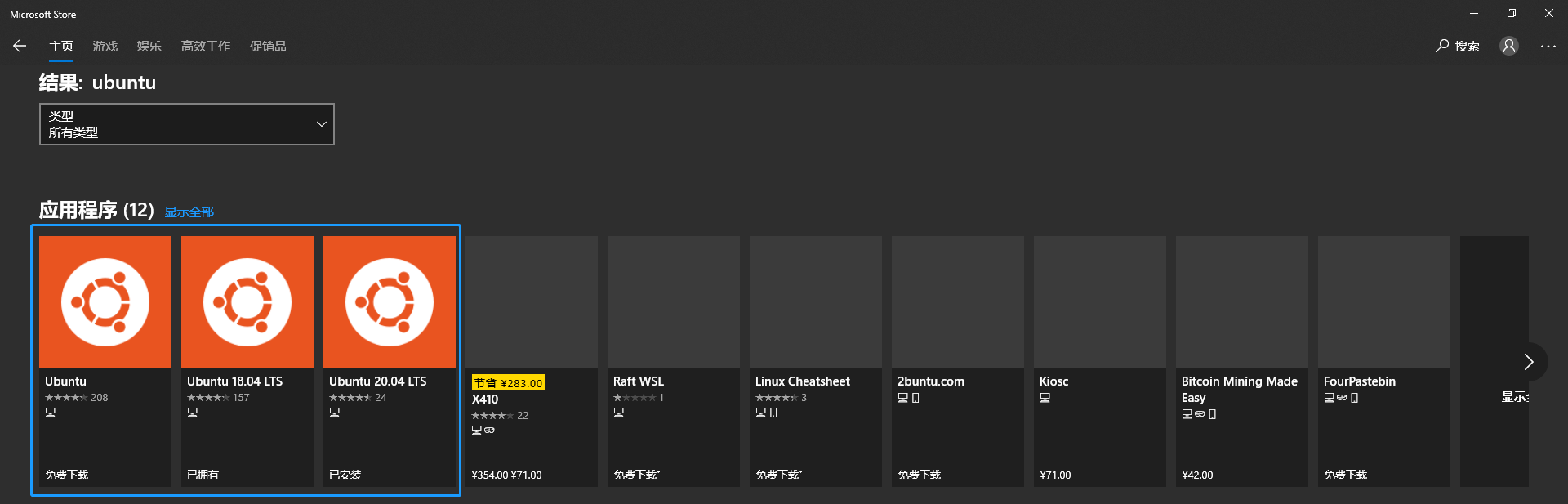Image resolution: width=1568 pixels, height=504 pixels.
Task: Click the 显示全部 link
Action: coord(189,212)
